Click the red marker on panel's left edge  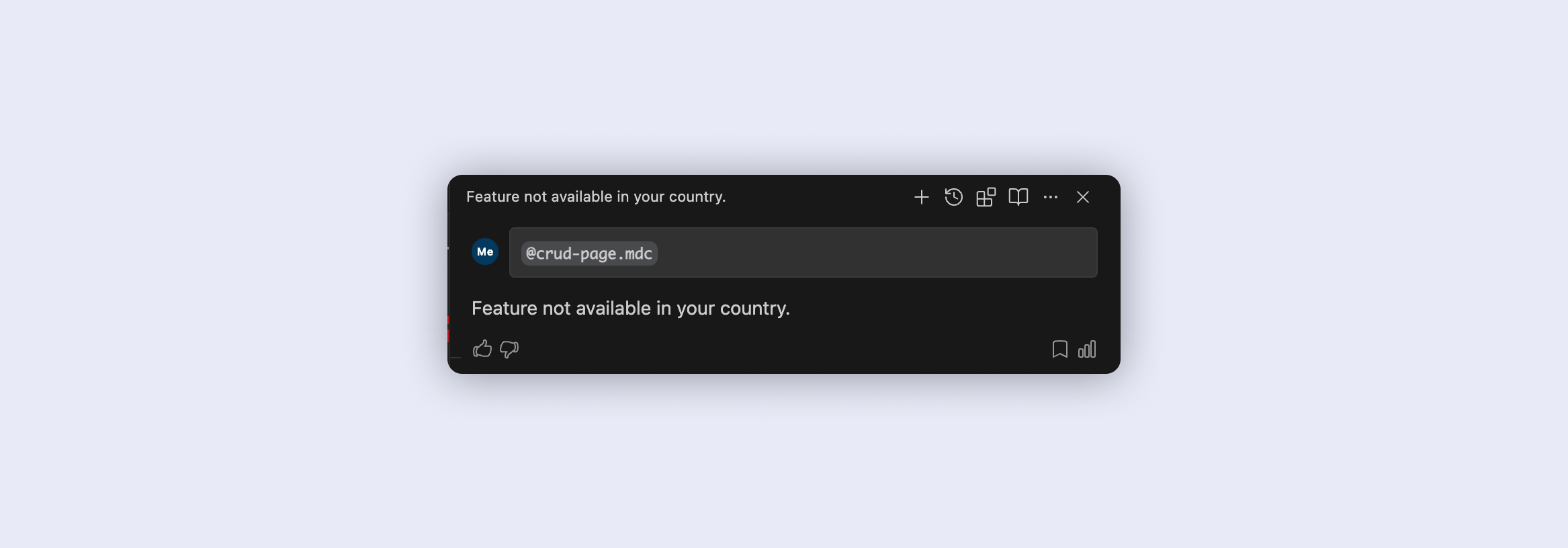click(449, 329)
